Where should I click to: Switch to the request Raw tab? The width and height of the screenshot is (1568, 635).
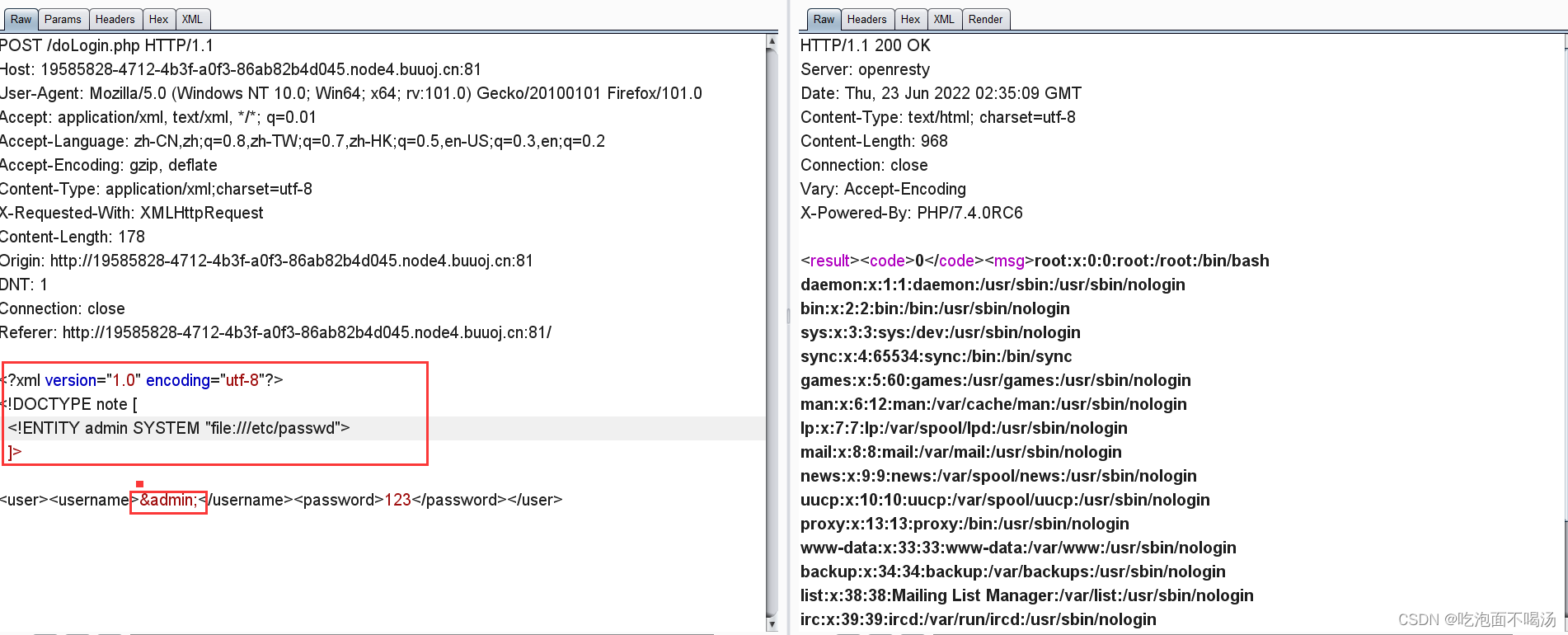point(21,19)
